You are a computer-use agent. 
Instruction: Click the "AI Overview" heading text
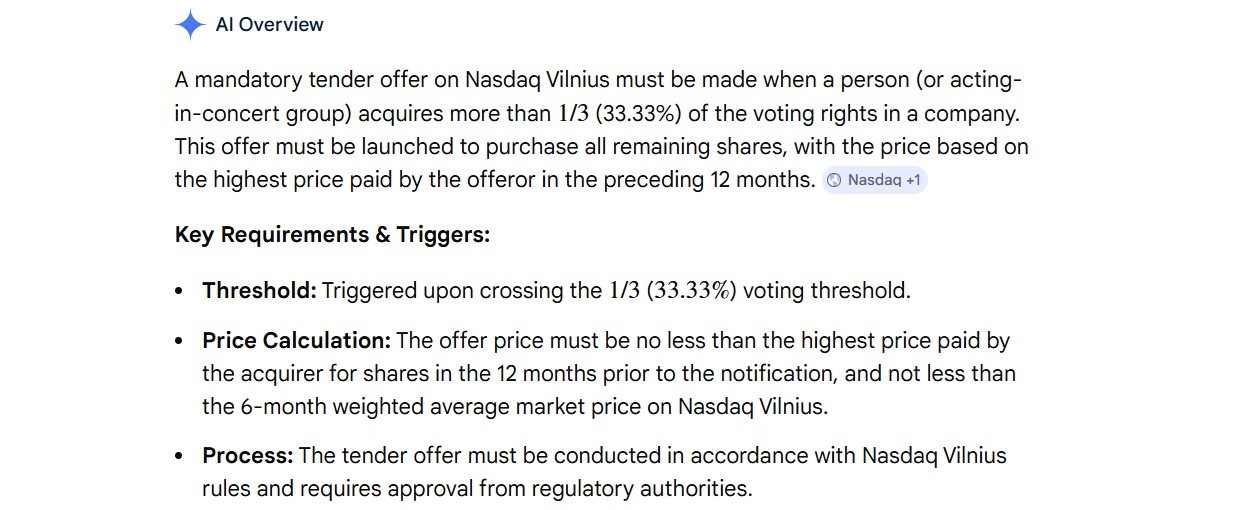[x=270, y=25]
